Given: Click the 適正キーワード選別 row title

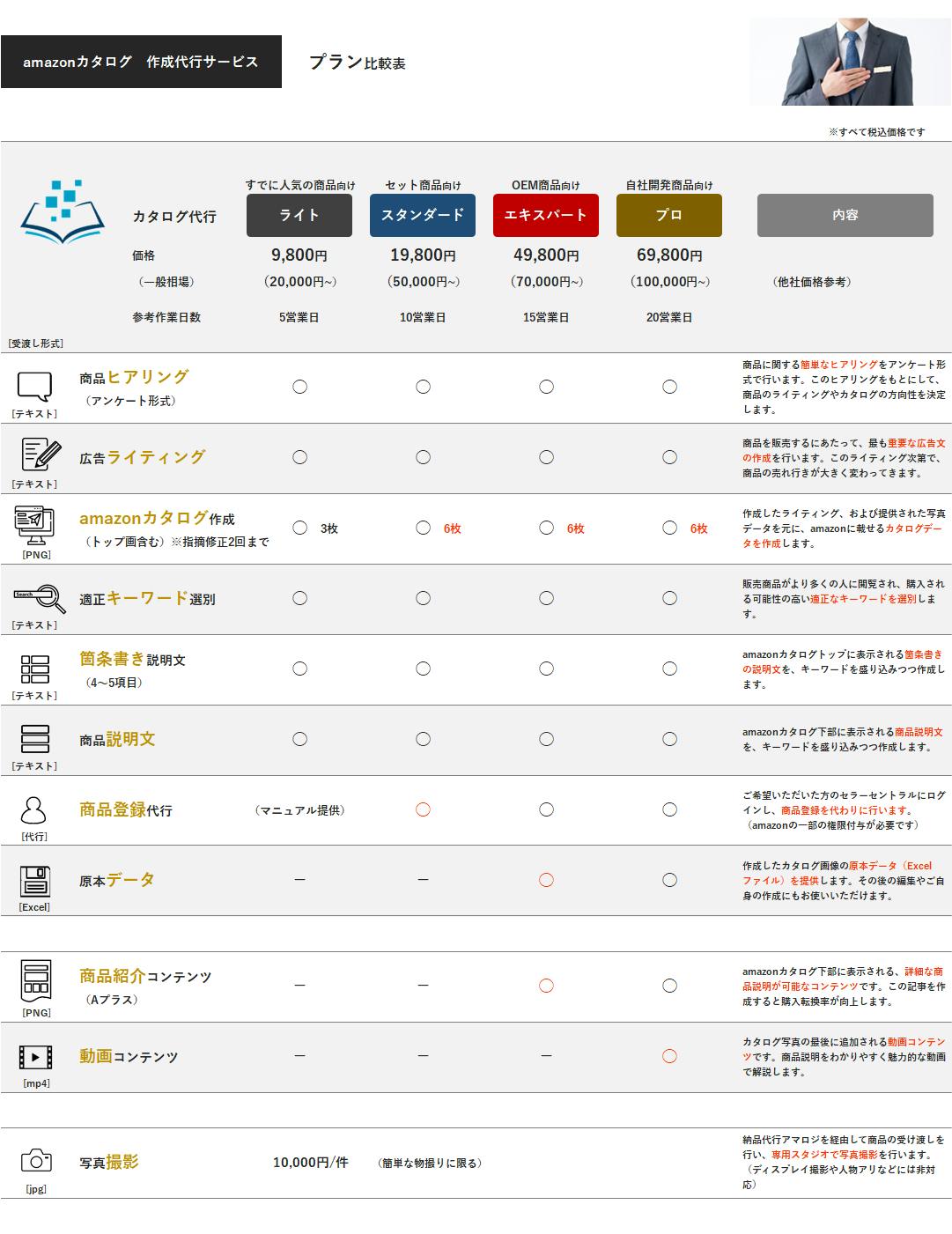Looking at the screenshot, I should click(147, 598).
